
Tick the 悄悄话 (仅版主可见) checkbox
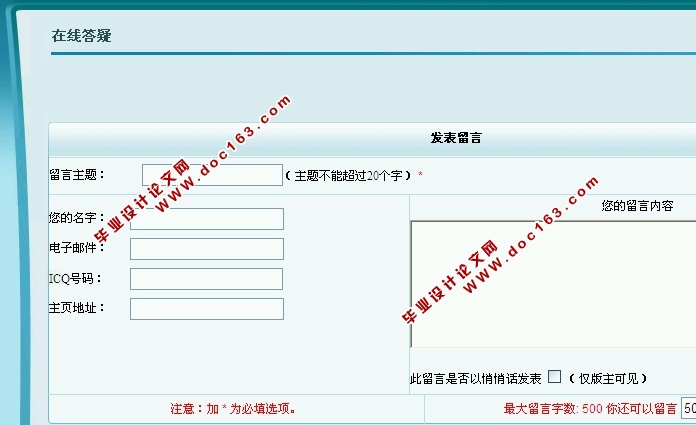(x=554, y=377)
